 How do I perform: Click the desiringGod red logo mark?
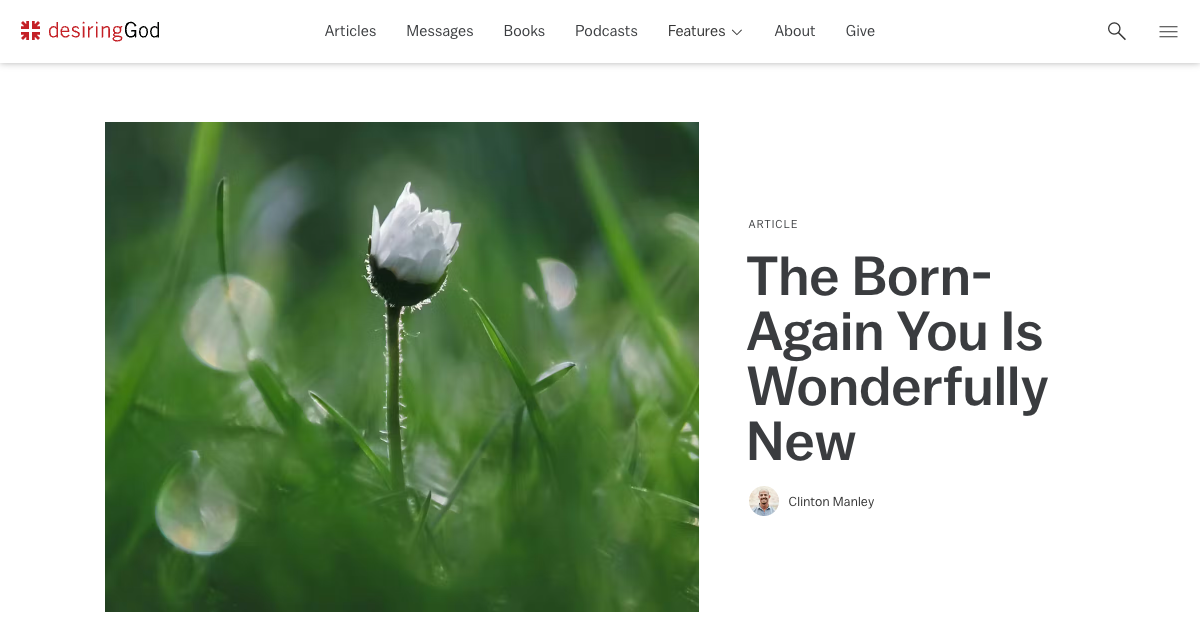31,31
